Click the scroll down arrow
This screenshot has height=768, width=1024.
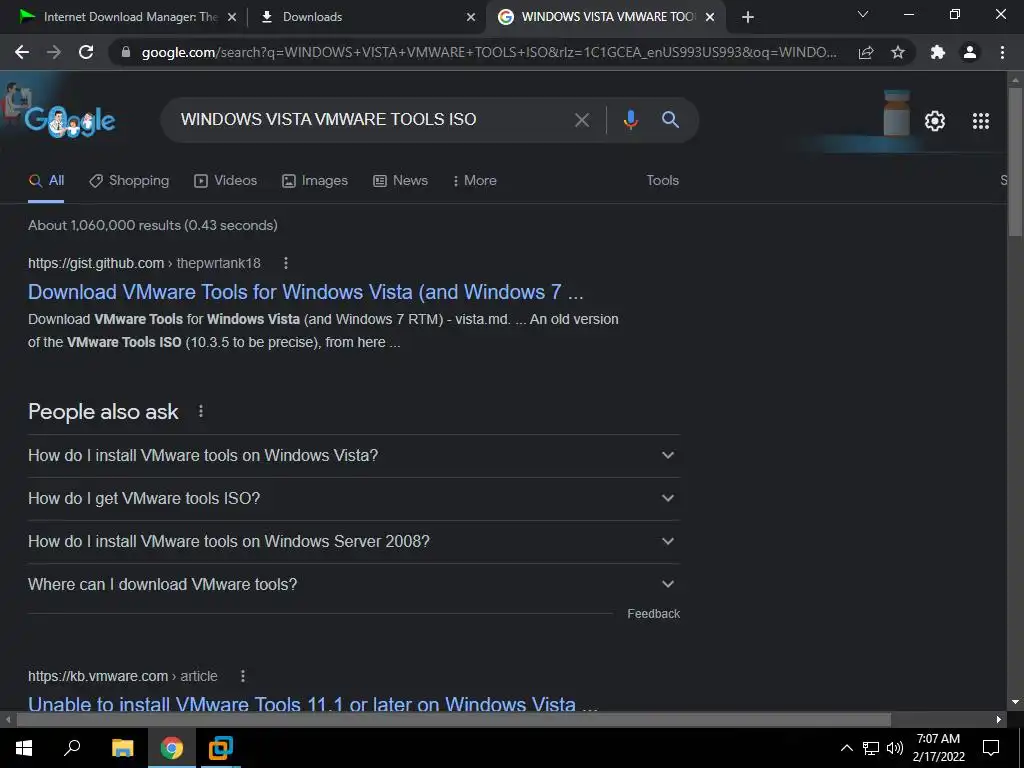(1015, 702)
